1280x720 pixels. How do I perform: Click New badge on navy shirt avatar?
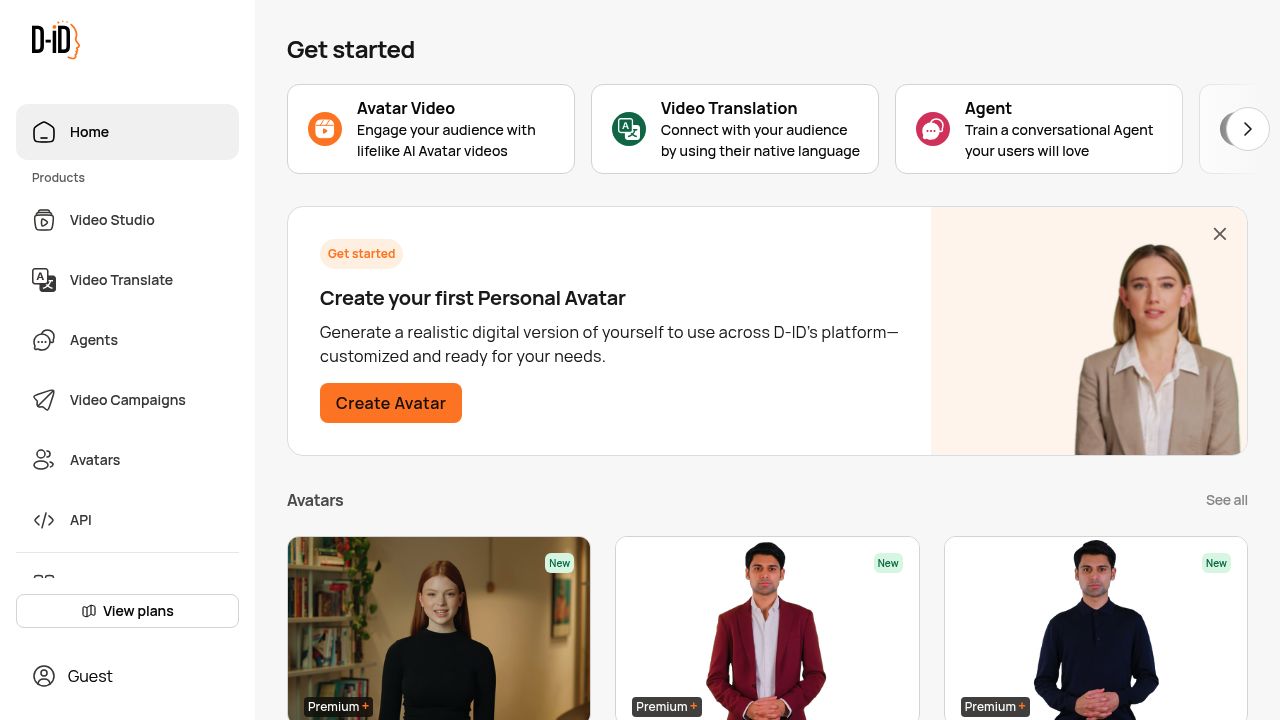[x=1216, y=563]
